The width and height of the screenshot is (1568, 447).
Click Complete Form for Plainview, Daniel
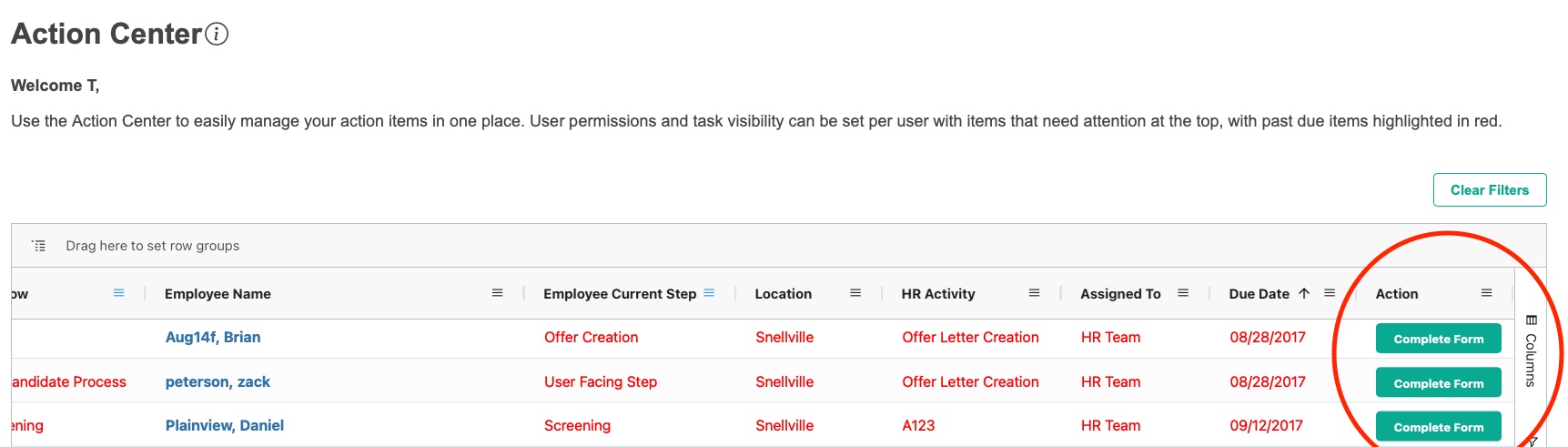1438,427
